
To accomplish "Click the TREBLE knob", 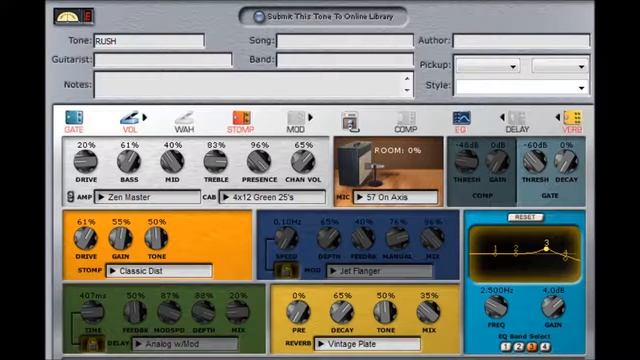I will (216, 162).
